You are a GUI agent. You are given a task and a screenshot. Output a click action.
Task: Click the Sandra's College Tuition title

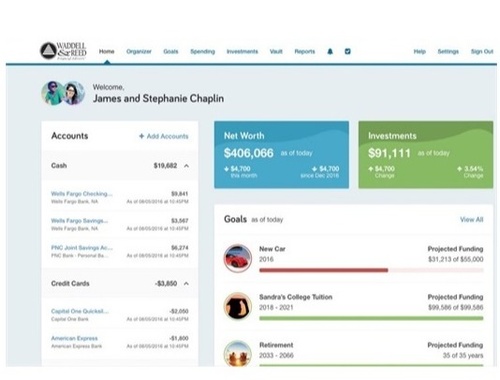[x=296, y=297]
